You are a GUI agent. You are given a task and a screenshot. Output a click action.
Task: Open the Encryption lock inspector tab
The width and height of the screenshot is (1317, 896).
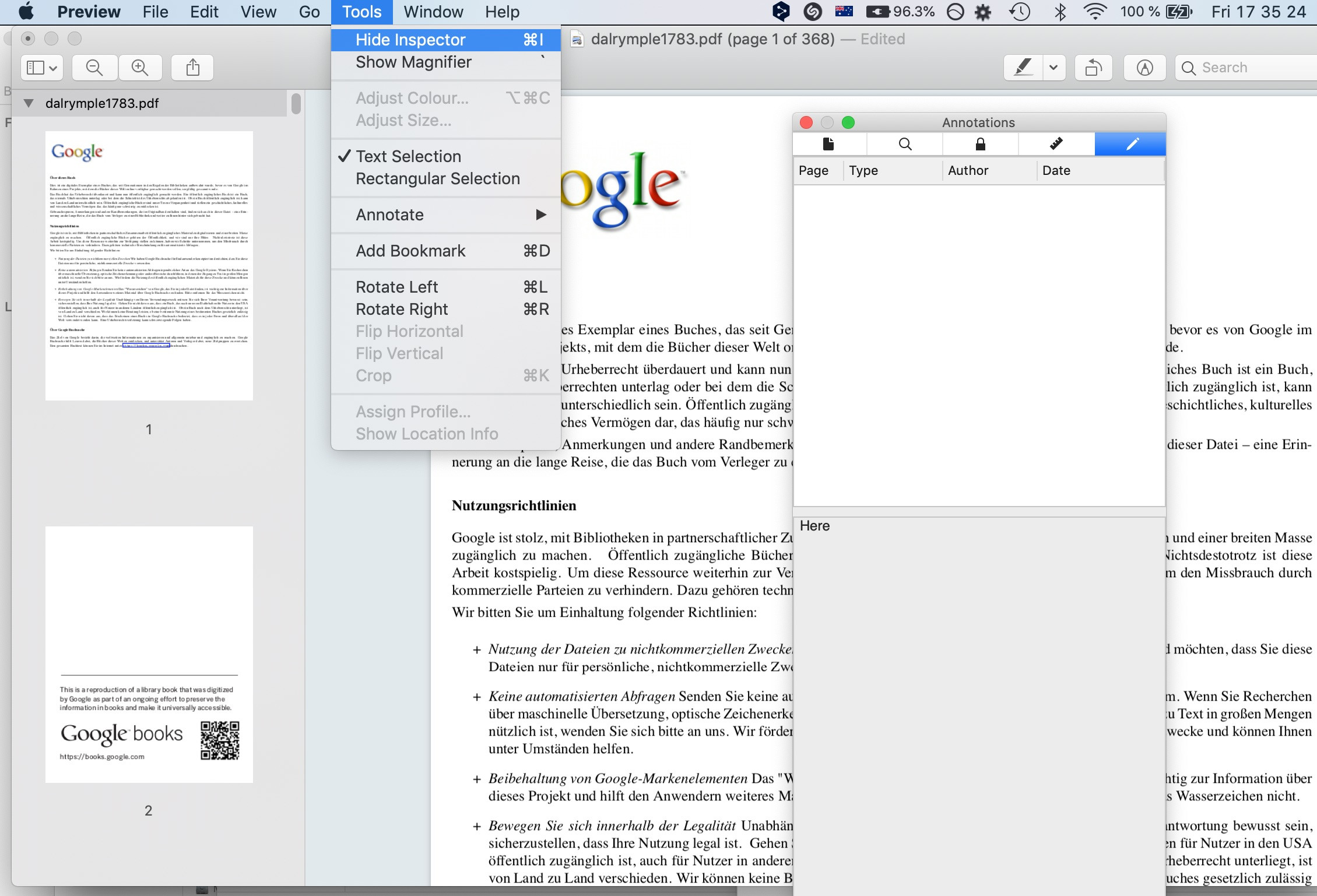pyautogui.click(x=980, y=144)
